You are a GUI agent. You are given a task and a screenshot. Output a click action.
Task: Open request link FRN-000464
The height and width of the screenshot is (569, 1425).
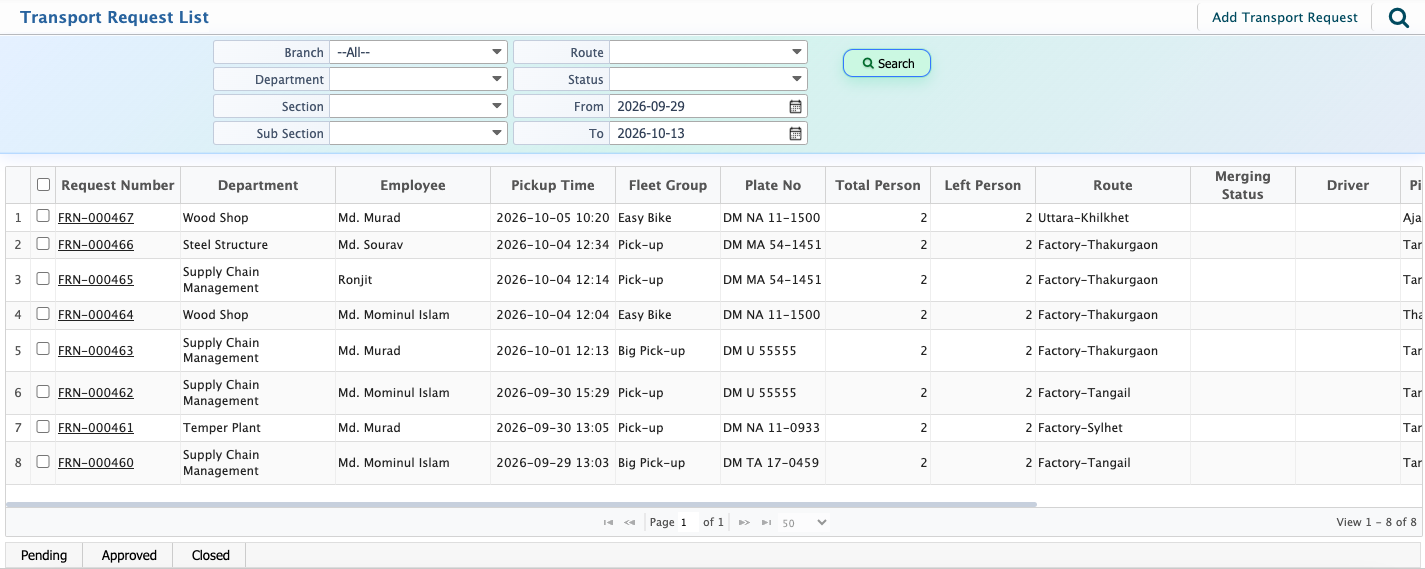pos(96,314)
